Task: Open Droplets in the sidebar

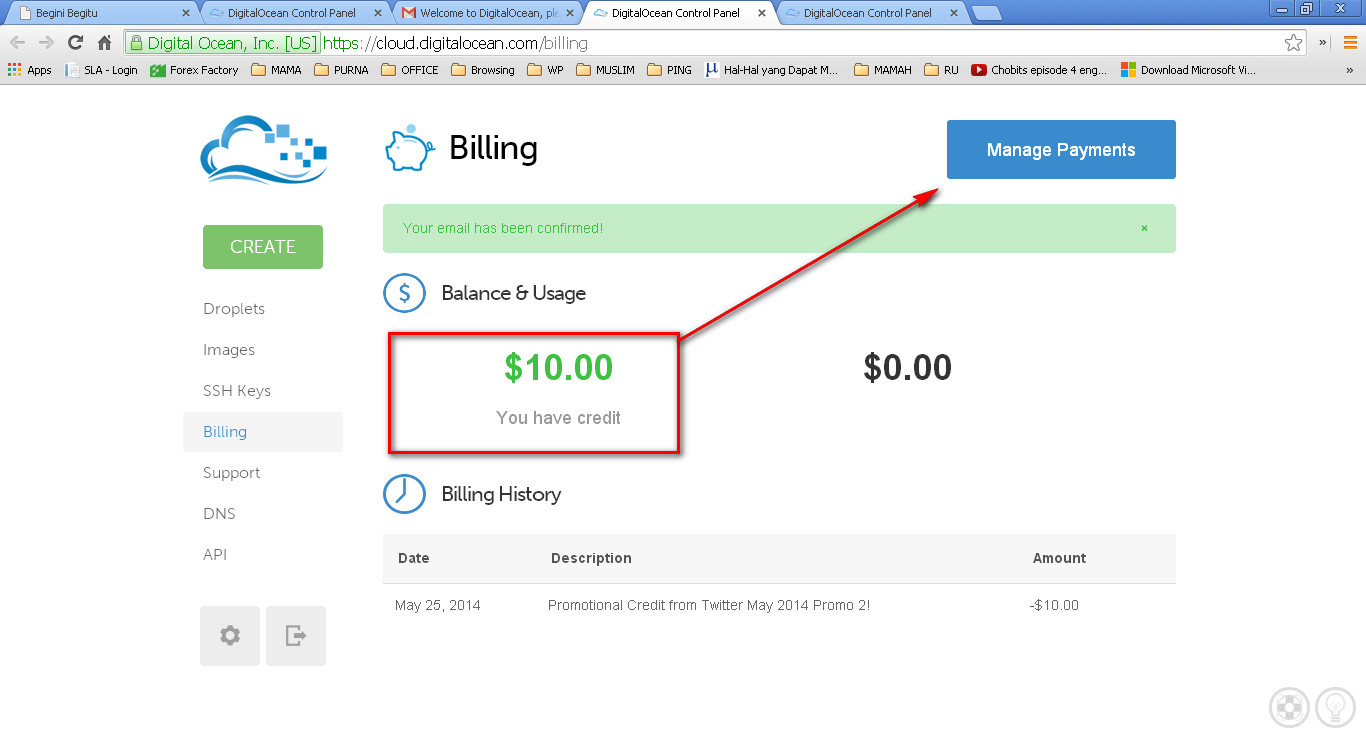Action: (234, 309)
